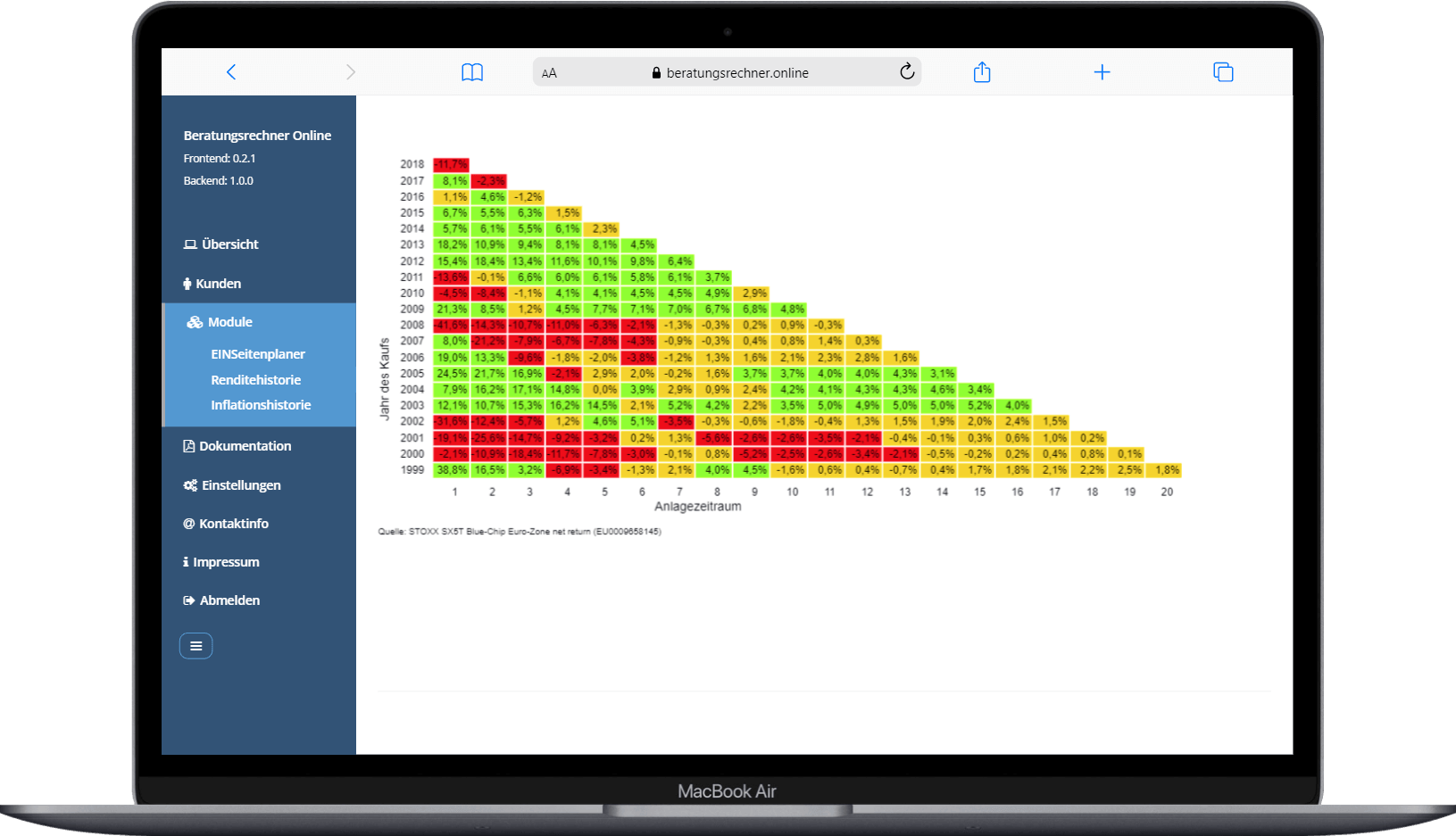Open the Übersicht menu item

(229, 244)
